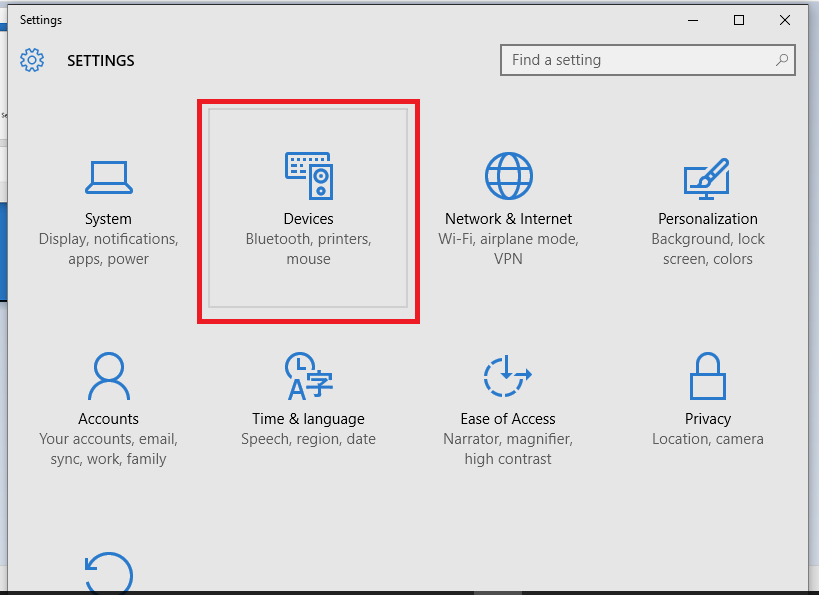This screenshot has width=819, height=595.
Task: Click 'Your accounts, email, sync, work, family'
Action: tap(109, 449)
